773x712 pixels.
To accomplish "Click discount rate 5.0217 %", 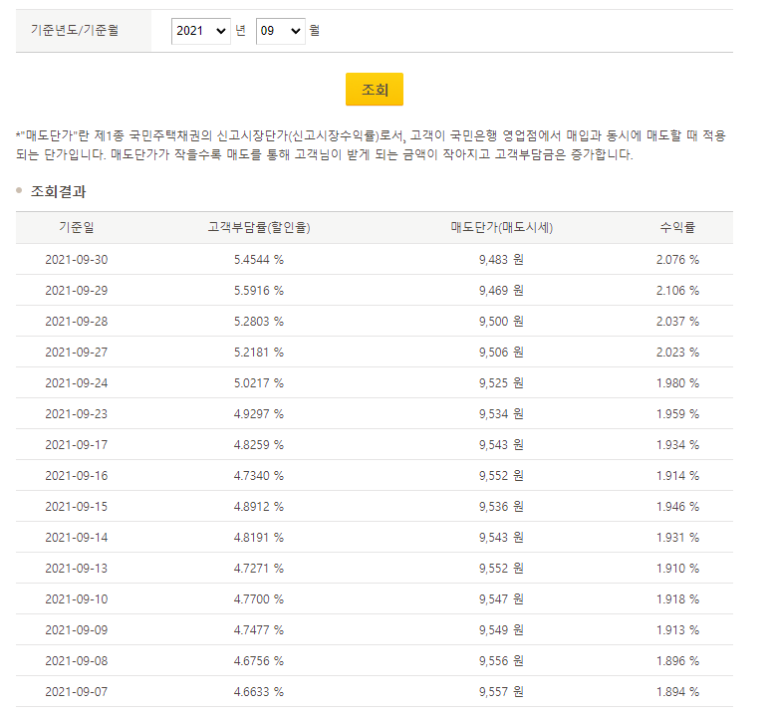I will pos(259,383).
